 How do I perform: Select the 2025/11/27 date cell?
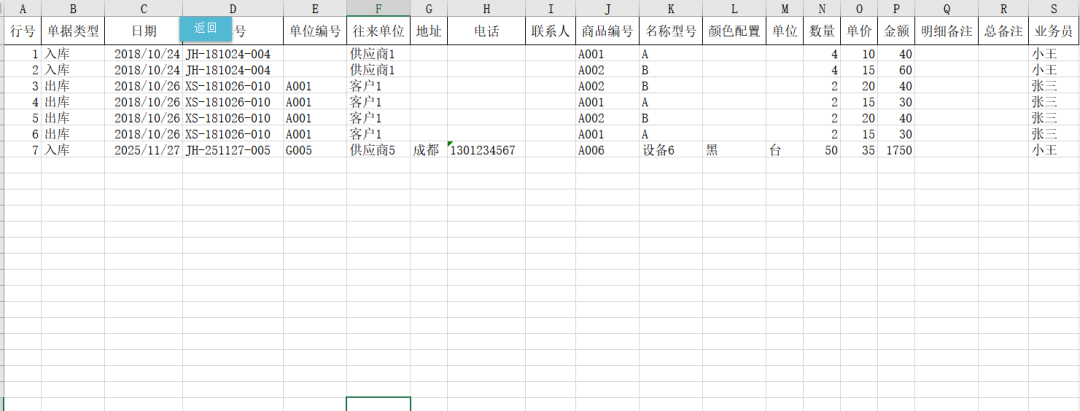pyautogui.click(x=143, y=150)
